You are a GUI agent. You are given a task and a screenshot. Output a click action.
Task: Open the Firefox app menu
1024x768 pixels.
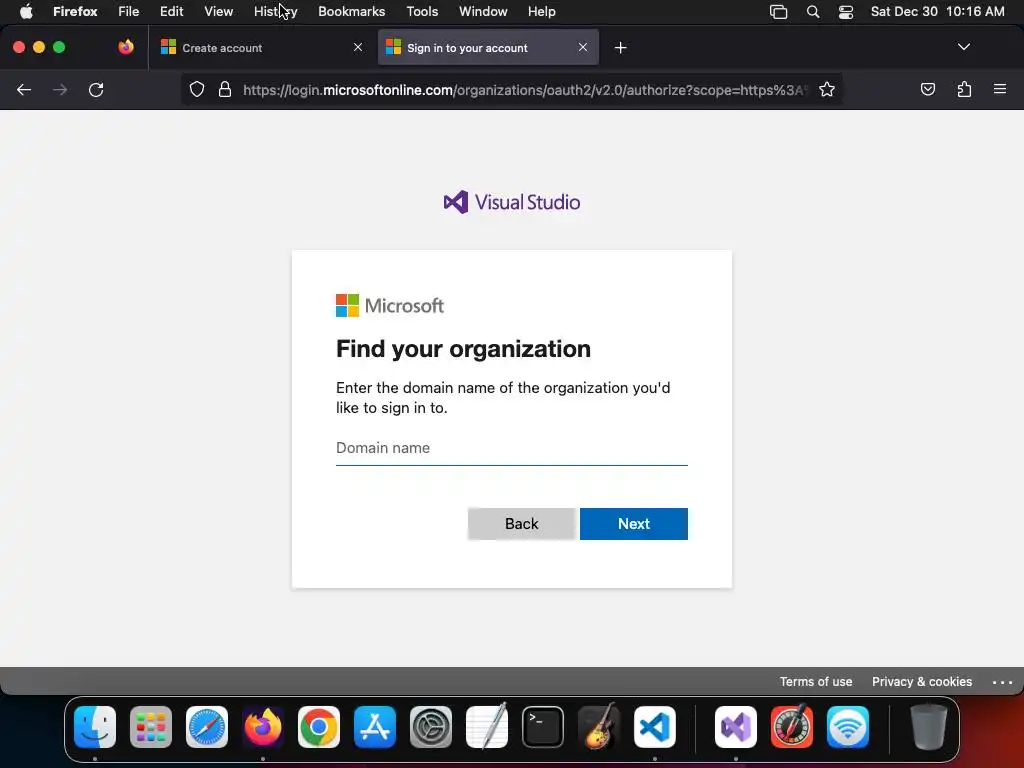click(75, 12)
